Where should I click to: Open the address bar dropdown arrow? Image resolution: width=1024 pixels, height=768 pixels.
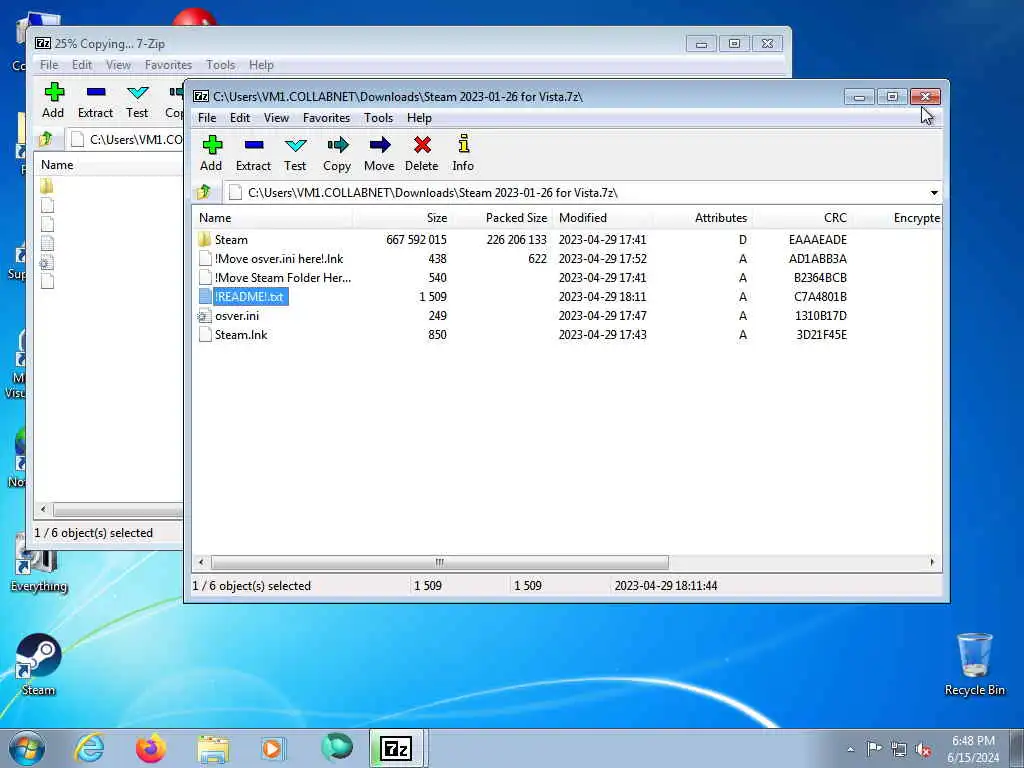[934, 193]
